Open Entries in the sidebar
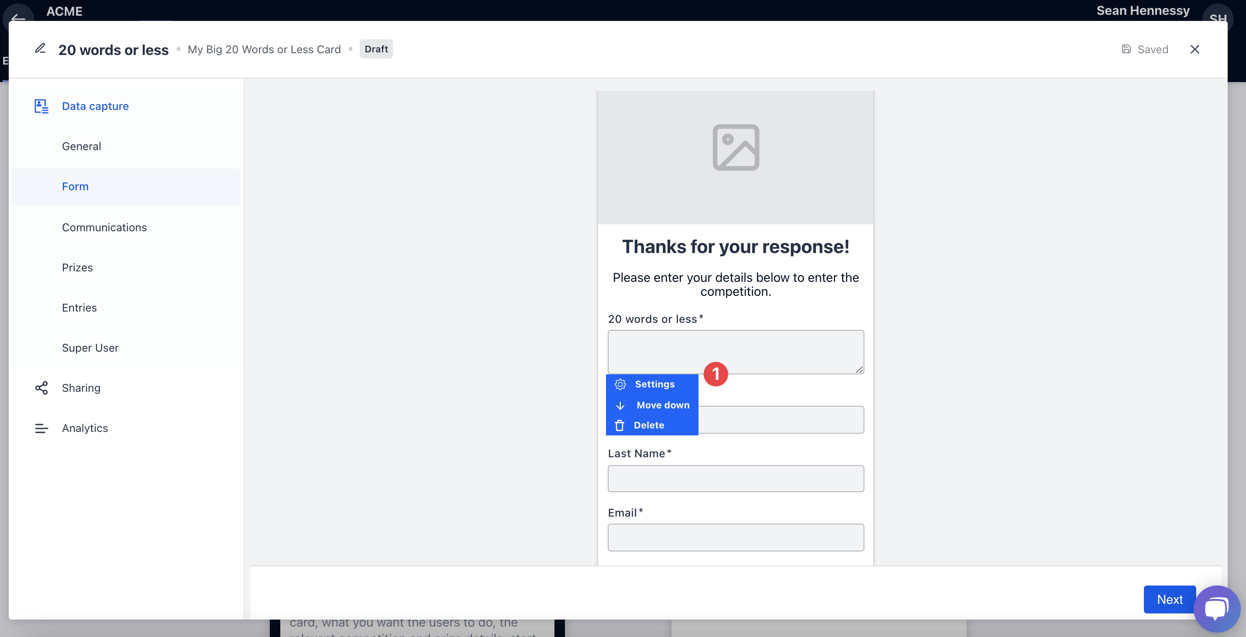Image resolution: width=1246 pixels, height=637 pixels. 79,307
